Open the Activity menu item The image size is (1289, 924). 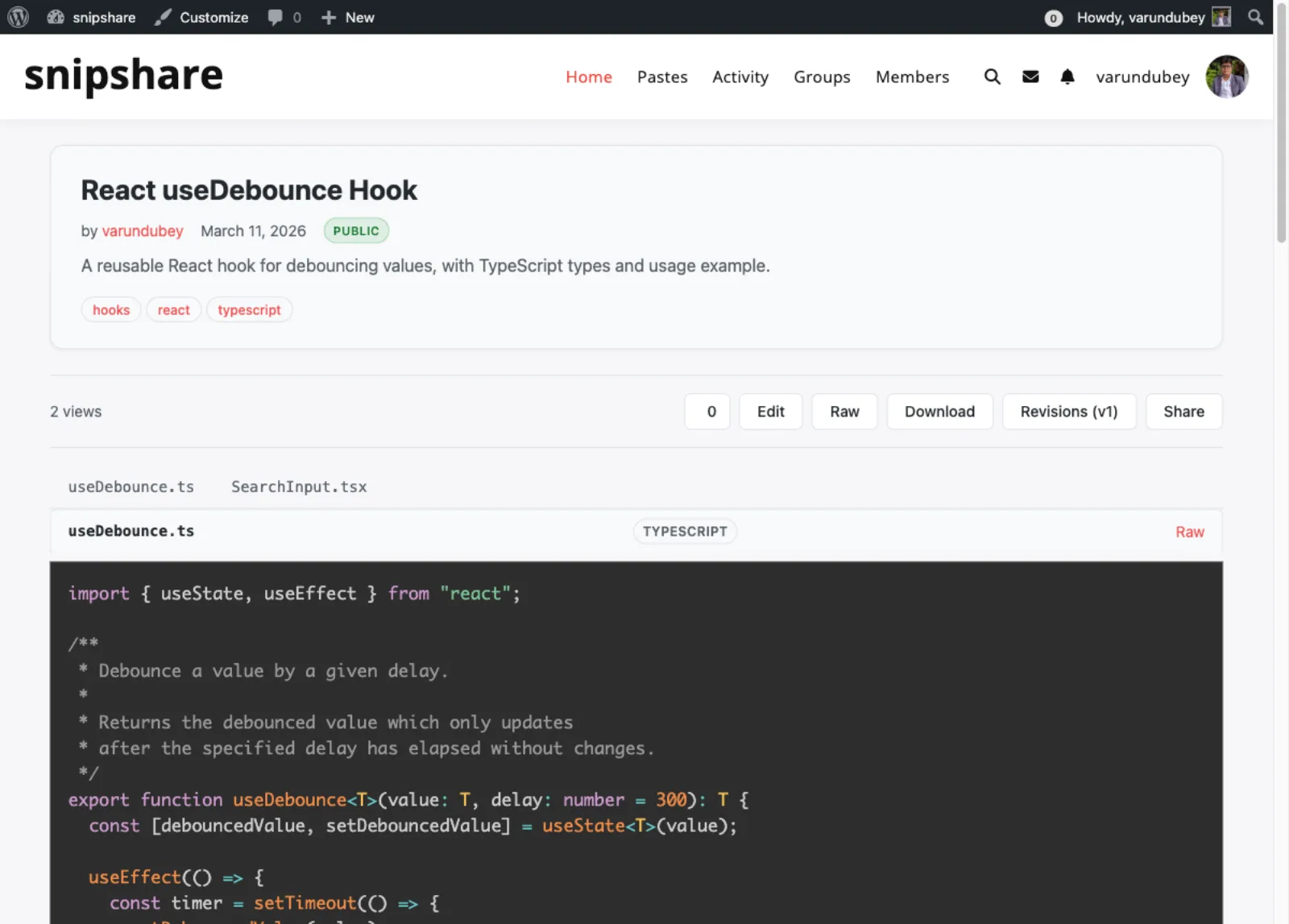click(740, 77)
